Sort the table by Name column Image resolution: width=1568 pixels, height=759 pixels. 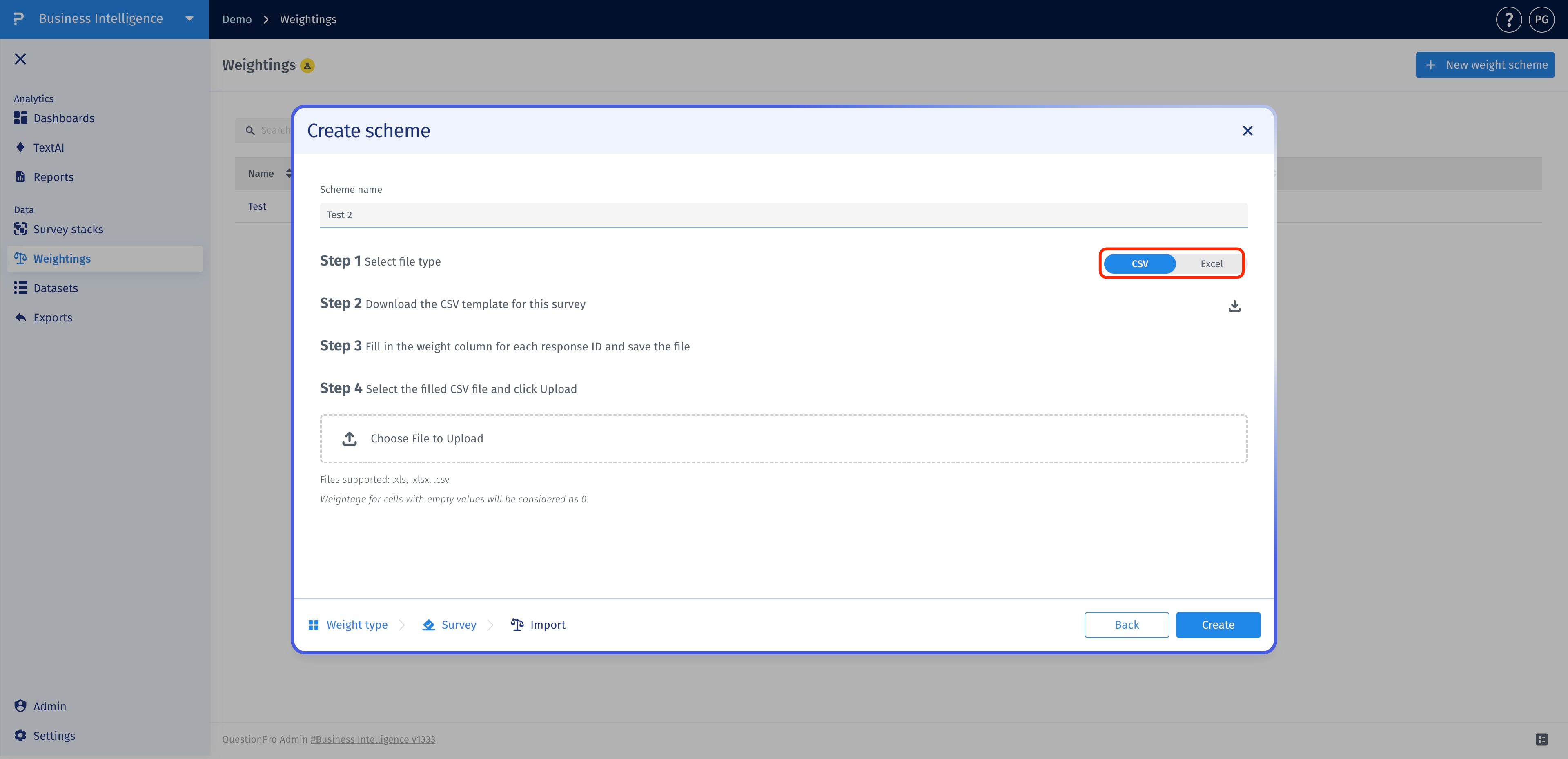point(289,174)
